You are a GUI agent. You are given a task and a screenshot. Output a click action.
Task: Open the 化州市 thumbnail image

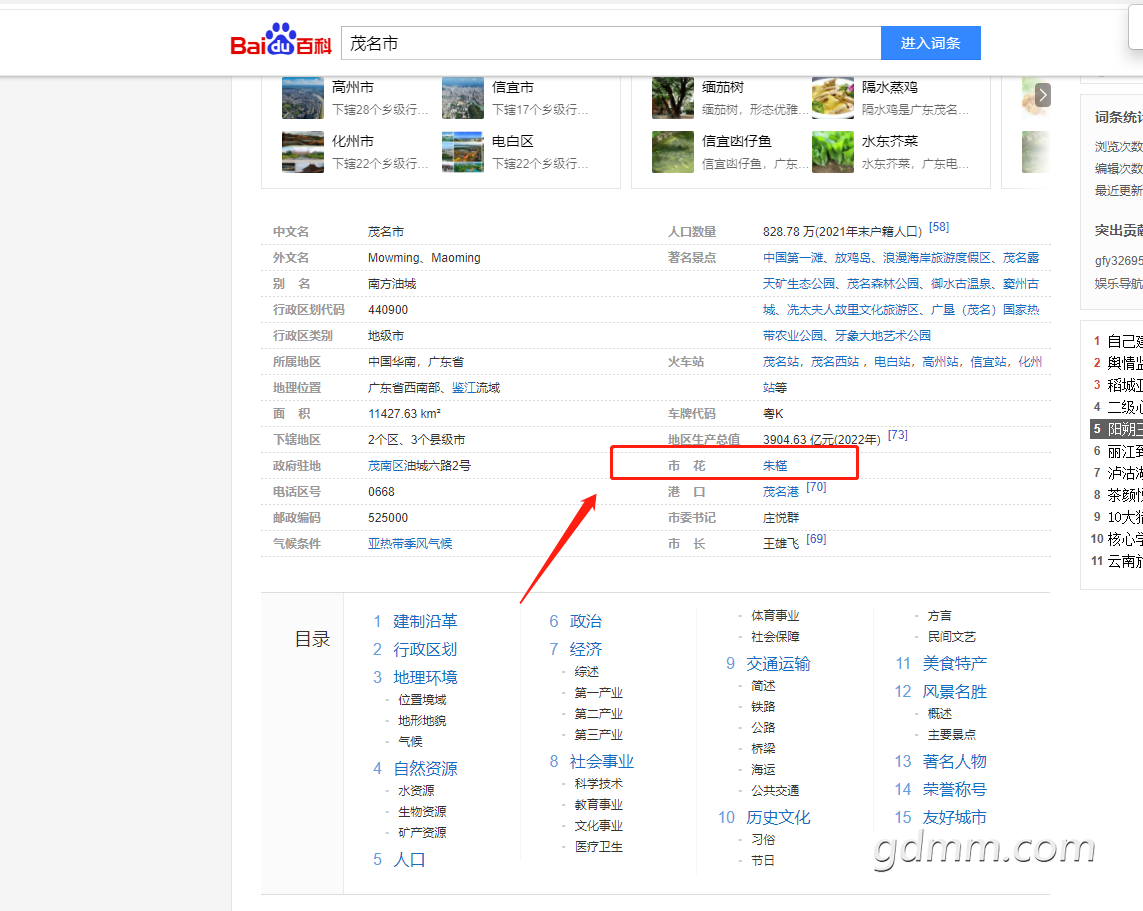click(303, 152)
